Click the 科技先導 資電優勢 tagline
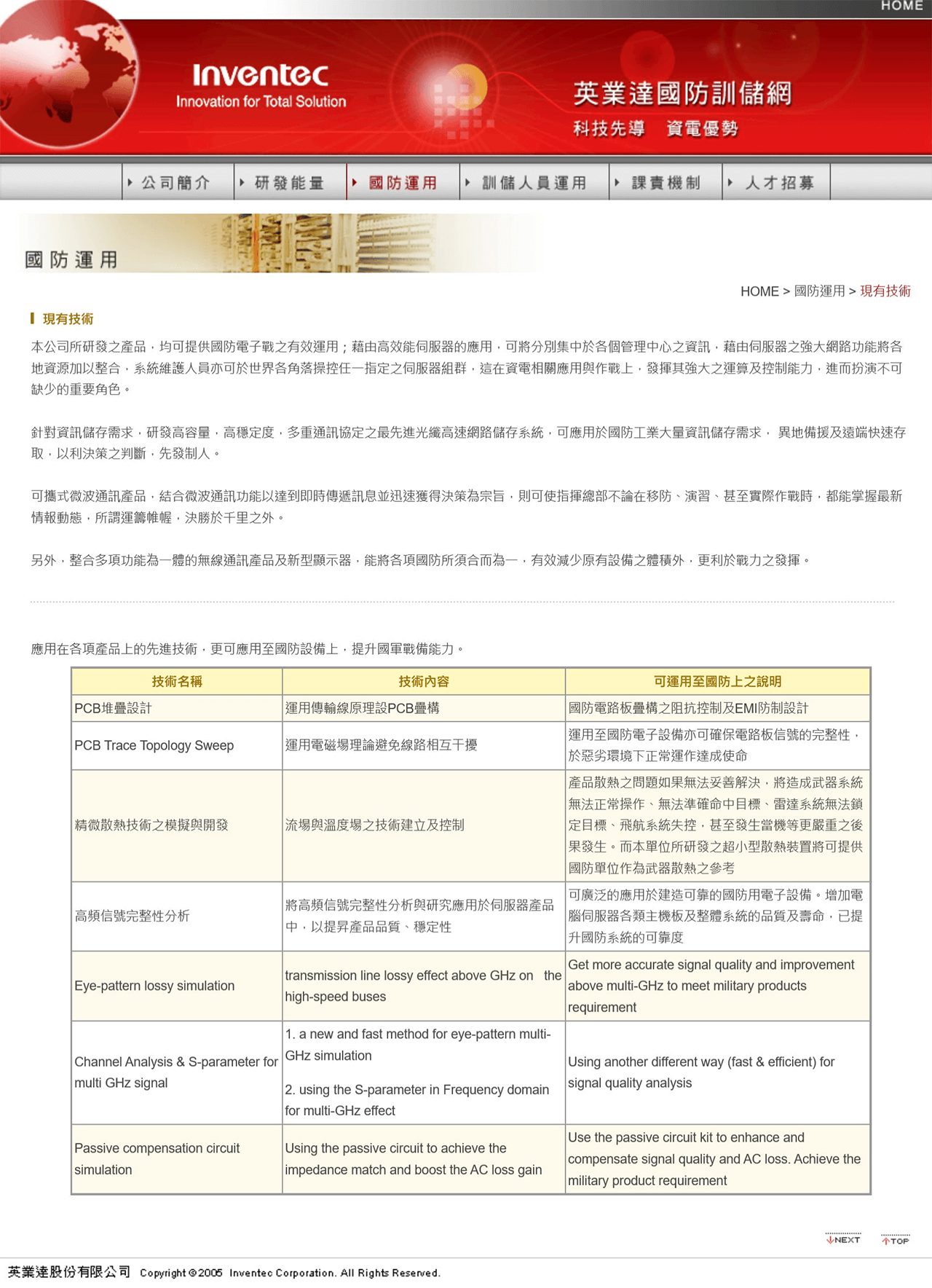Screen dimensions: 932x1288 coord(655,129)
